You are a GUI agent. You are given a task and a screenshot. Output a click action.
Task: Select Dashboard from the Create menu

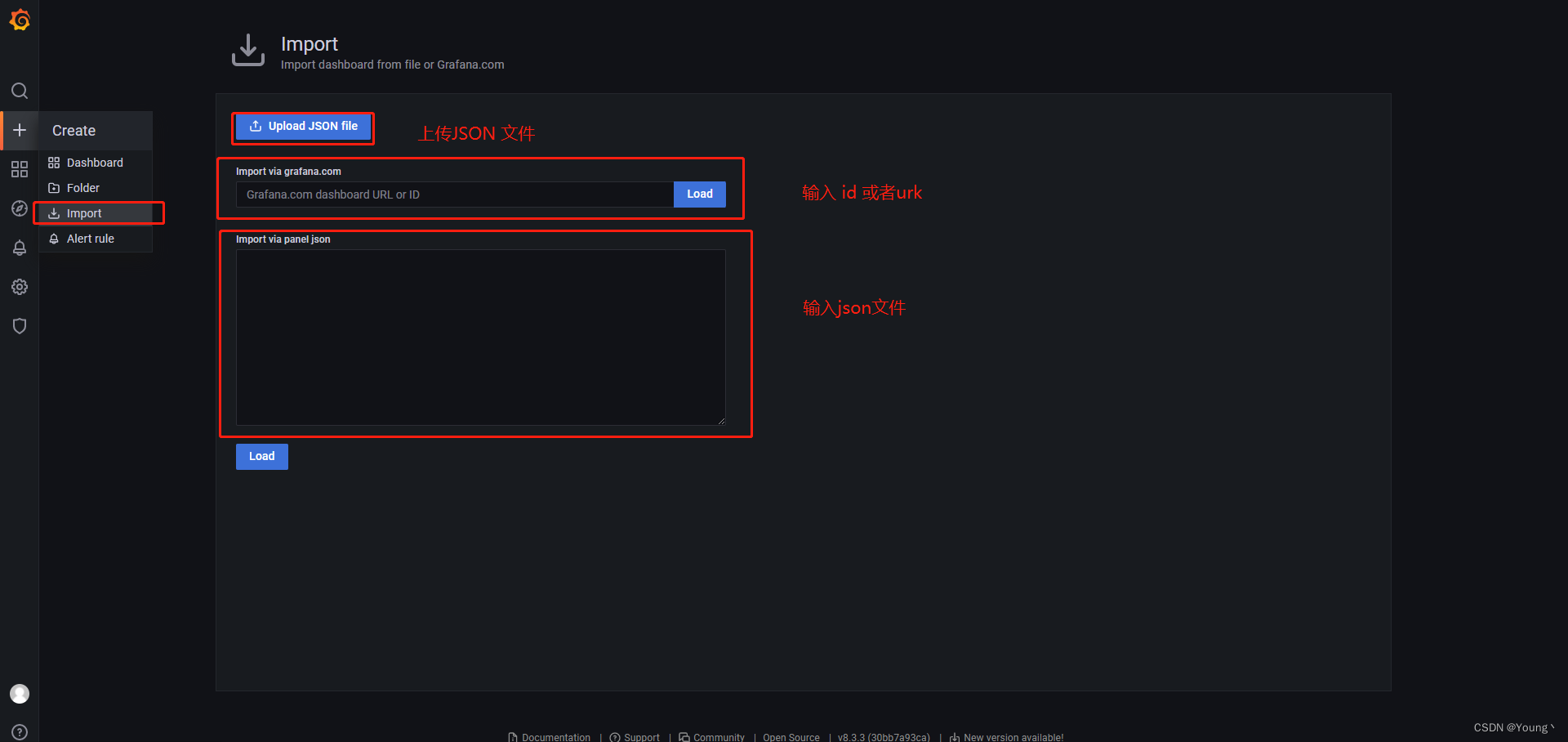point(96,163)
